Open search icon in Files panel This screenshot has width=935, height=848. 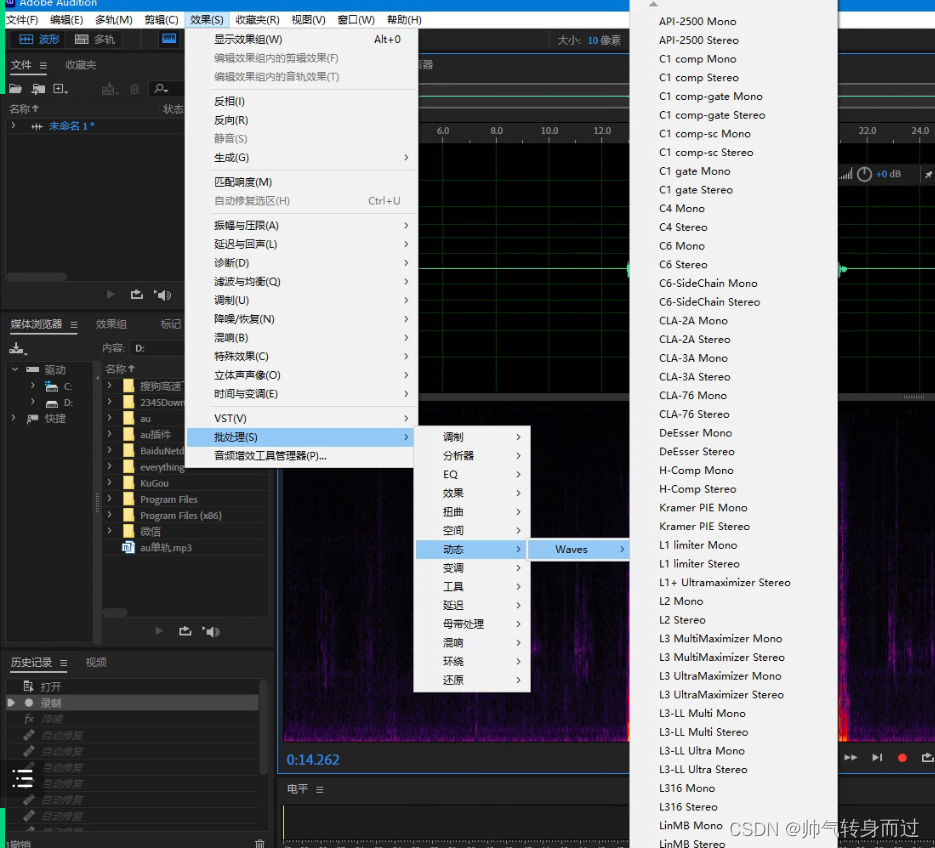tap(160, 89)
